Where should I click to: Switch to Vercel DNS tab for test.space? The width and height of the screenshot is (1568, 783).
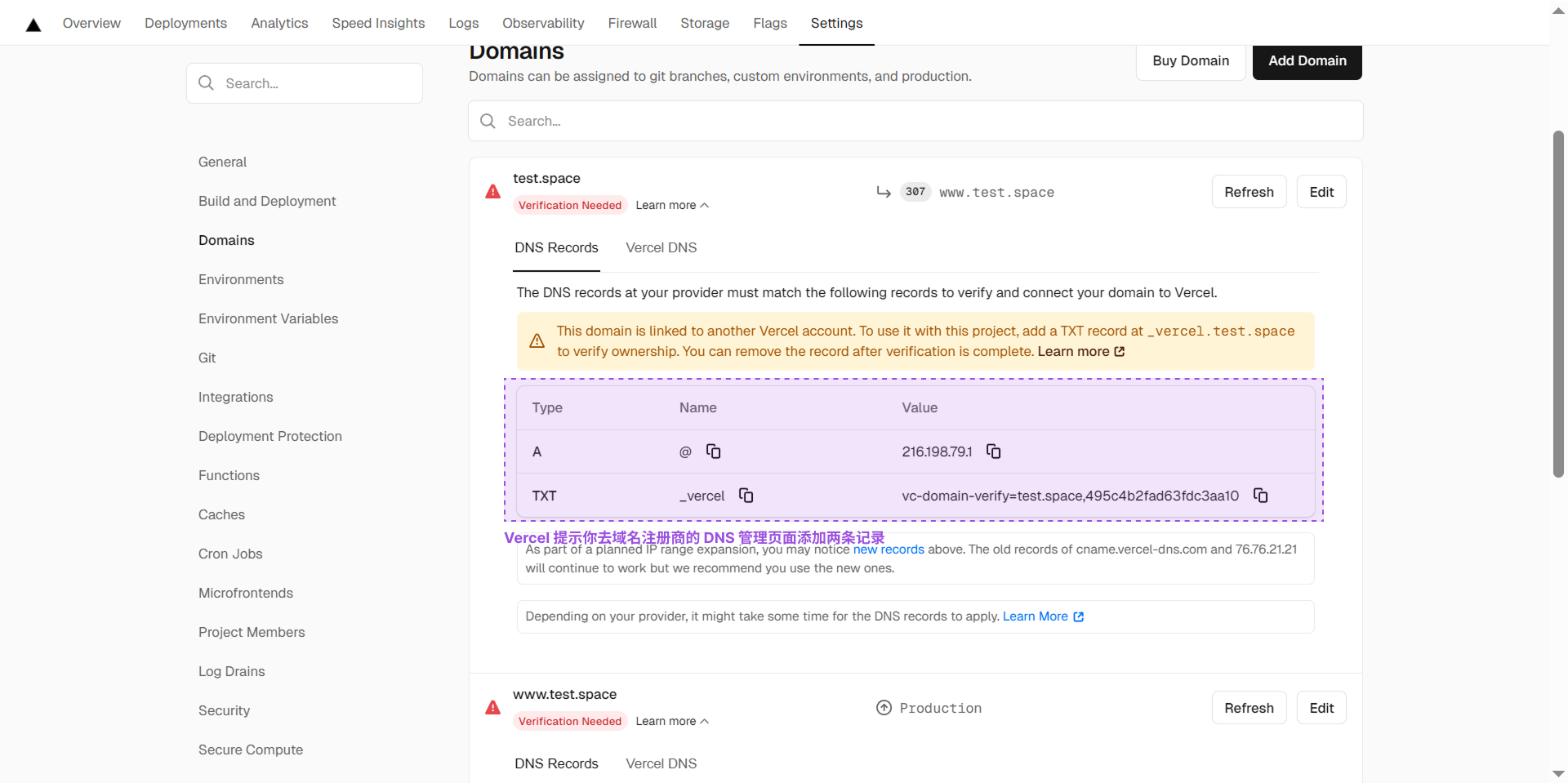(661, 247)
